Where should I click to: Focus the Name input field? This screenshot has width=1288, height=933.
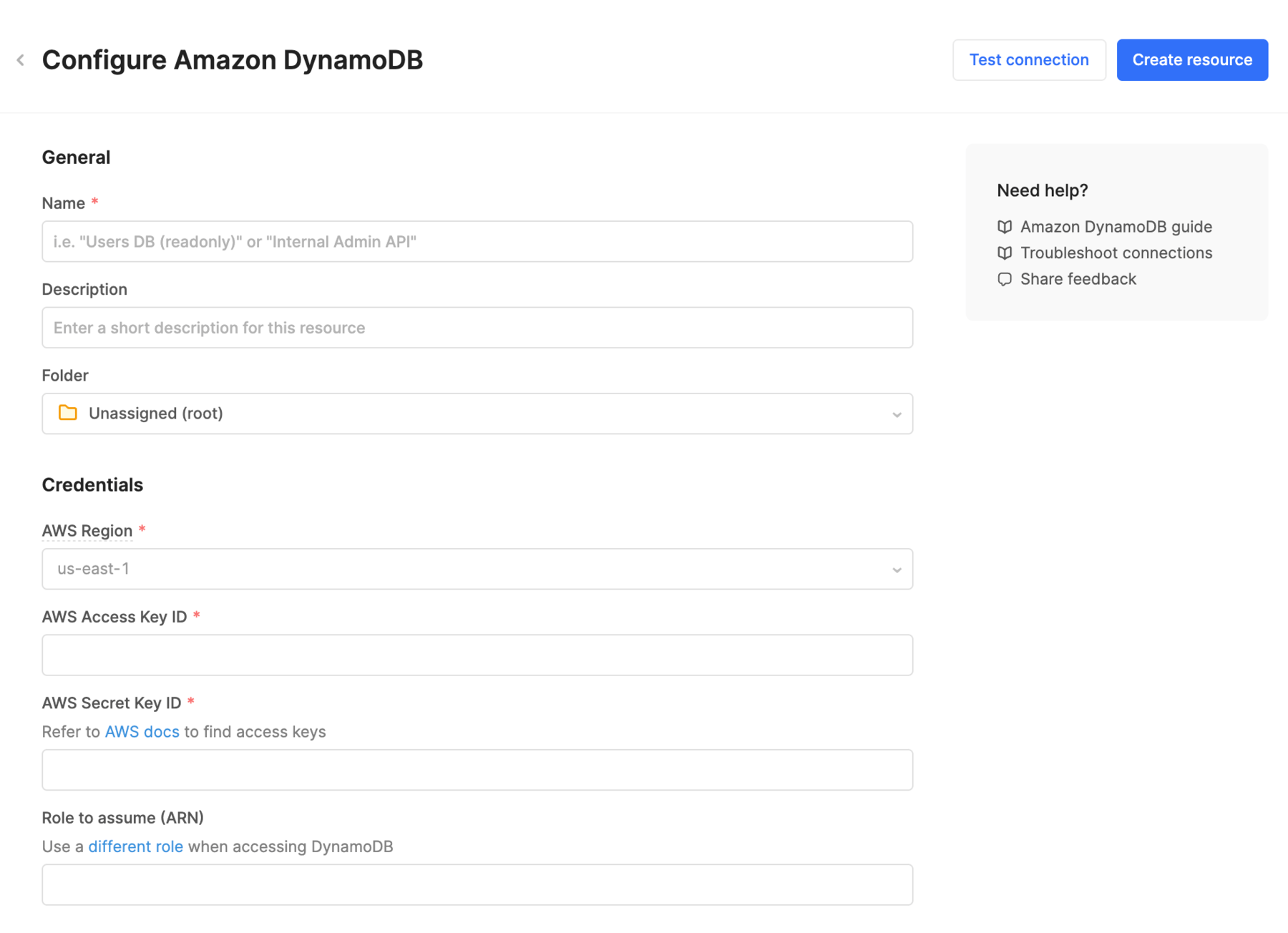coord(477,242)
